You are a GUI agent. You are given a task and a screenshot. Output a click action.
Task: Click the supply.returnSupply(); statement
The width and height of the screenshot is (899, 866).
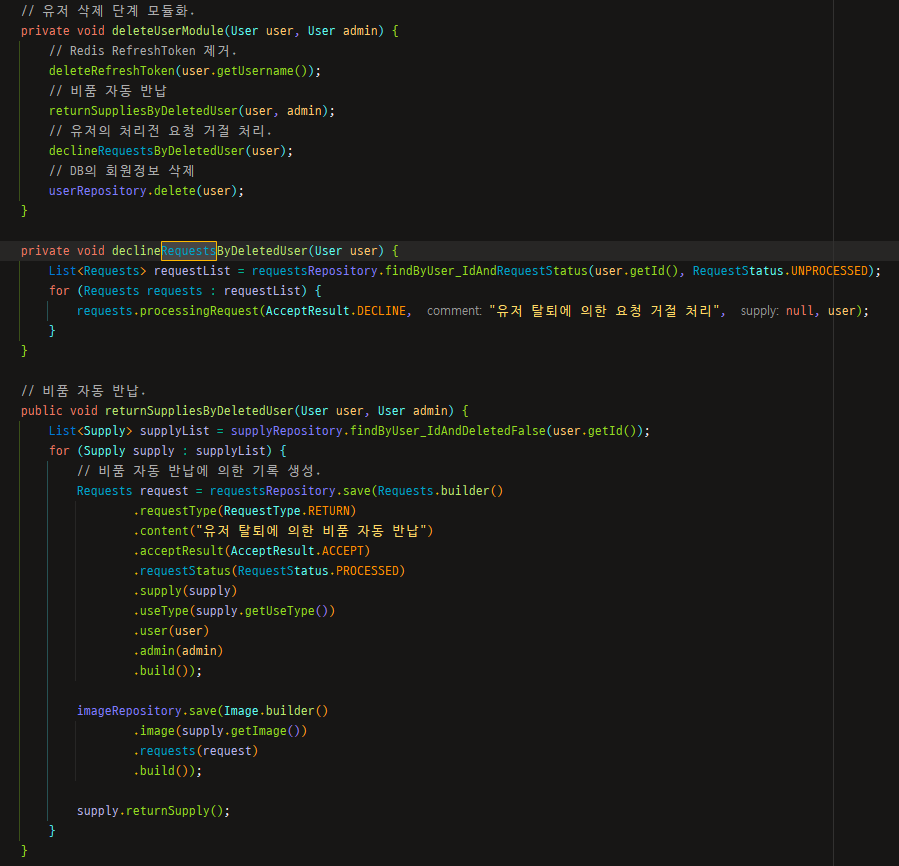point(153,811)
